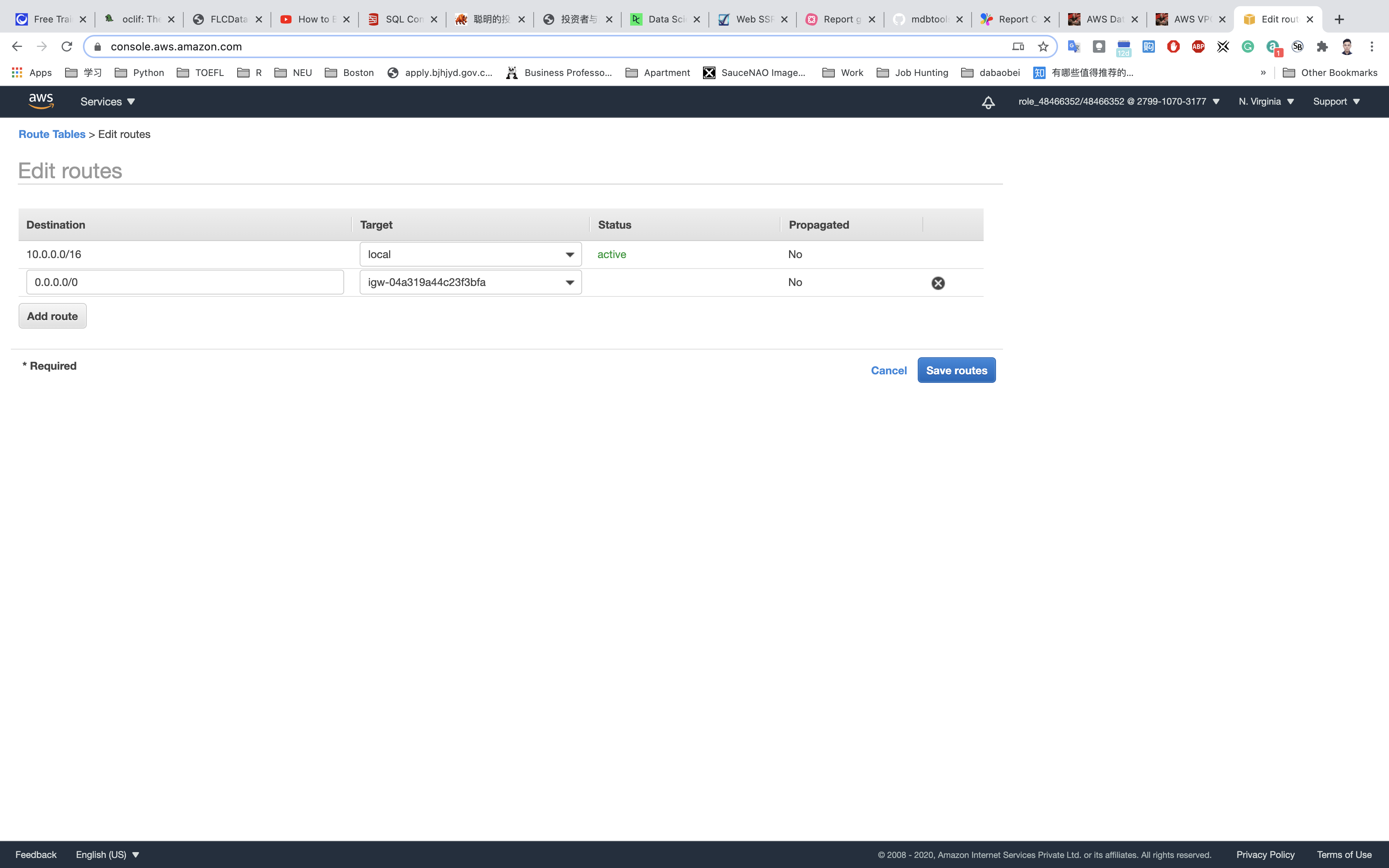Click the AdBlock Plus extension icon
The height and width of the screenshot is (868, 1389).
(1198, 46)
